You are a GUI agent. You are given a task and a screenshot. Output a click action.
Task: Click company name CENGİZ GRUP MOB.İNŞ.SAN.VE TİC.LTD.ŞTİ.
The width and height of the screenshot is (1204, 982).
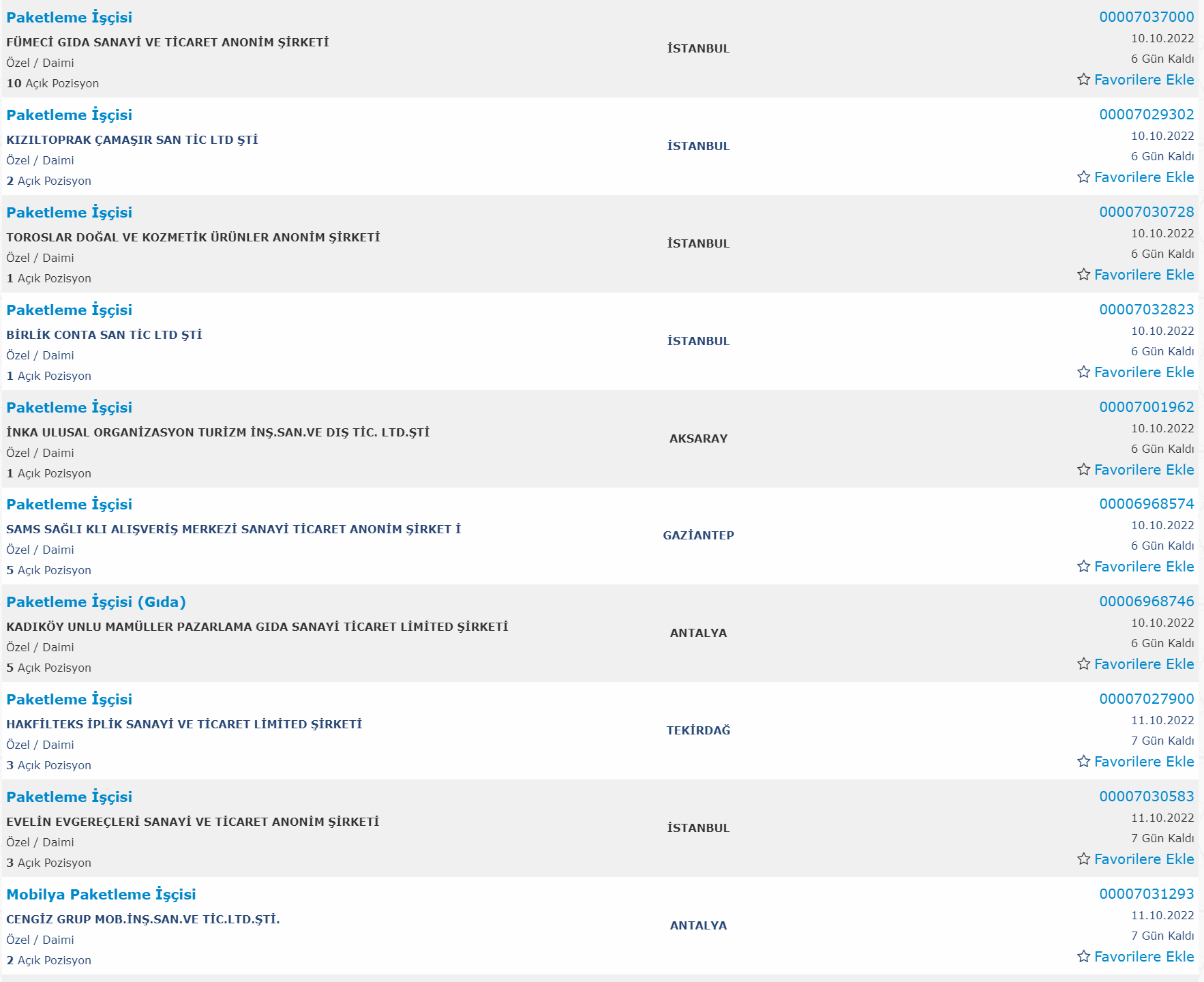[x=143, y=919]
